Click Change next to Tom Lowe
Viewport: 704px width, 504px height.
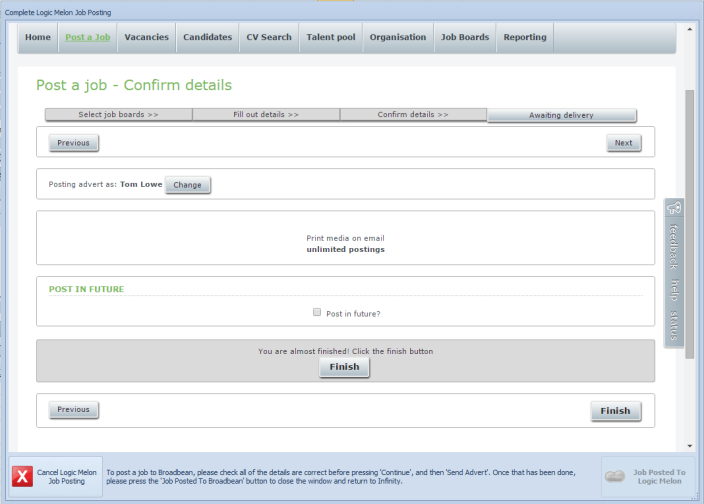point(188,185)
